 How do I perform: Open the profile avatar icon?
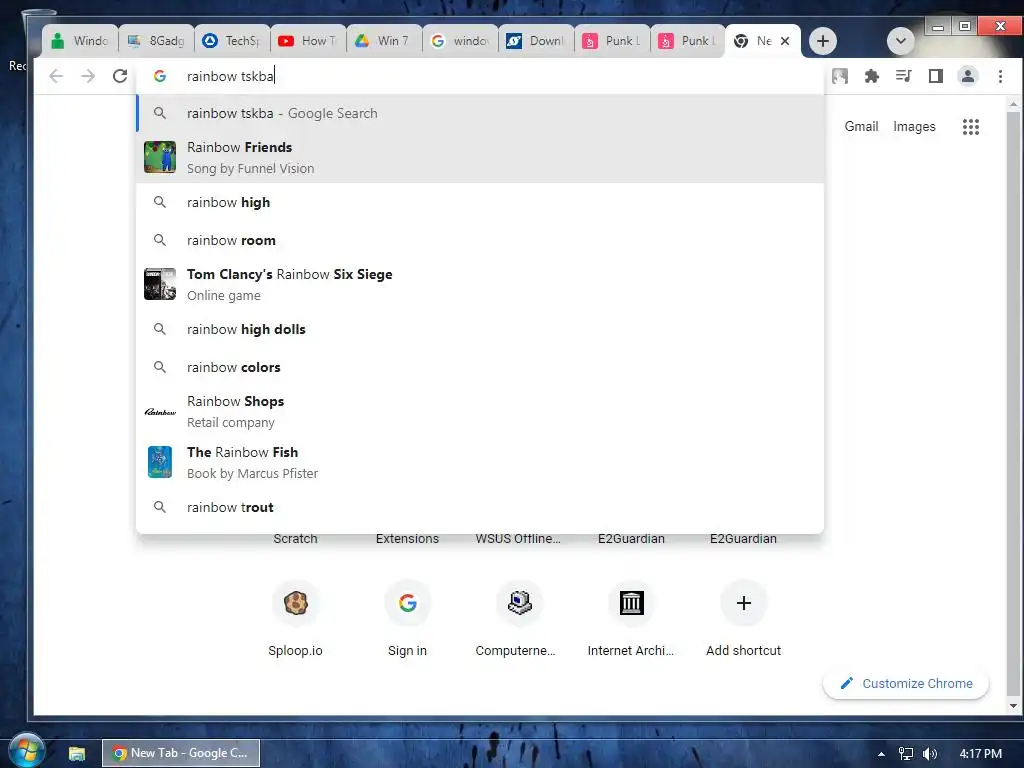pos(968,76)
